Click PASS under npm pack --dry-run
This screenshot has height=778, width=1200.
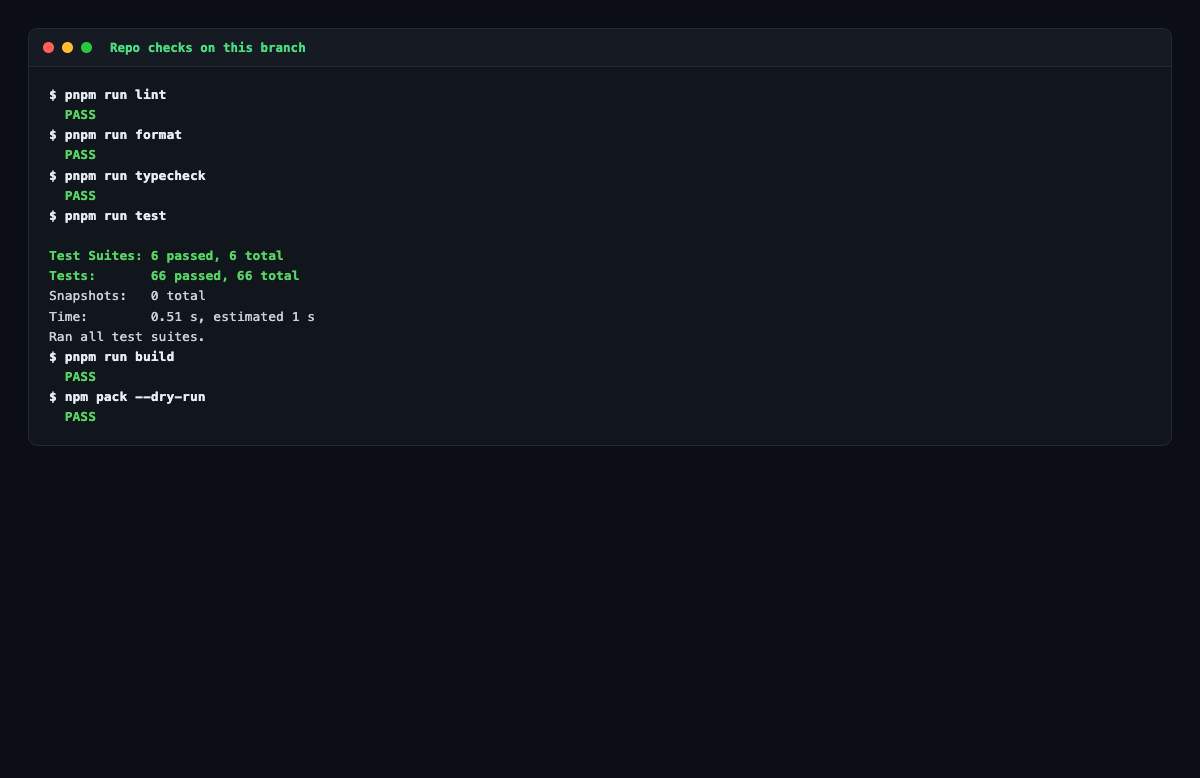pos(80,417)
